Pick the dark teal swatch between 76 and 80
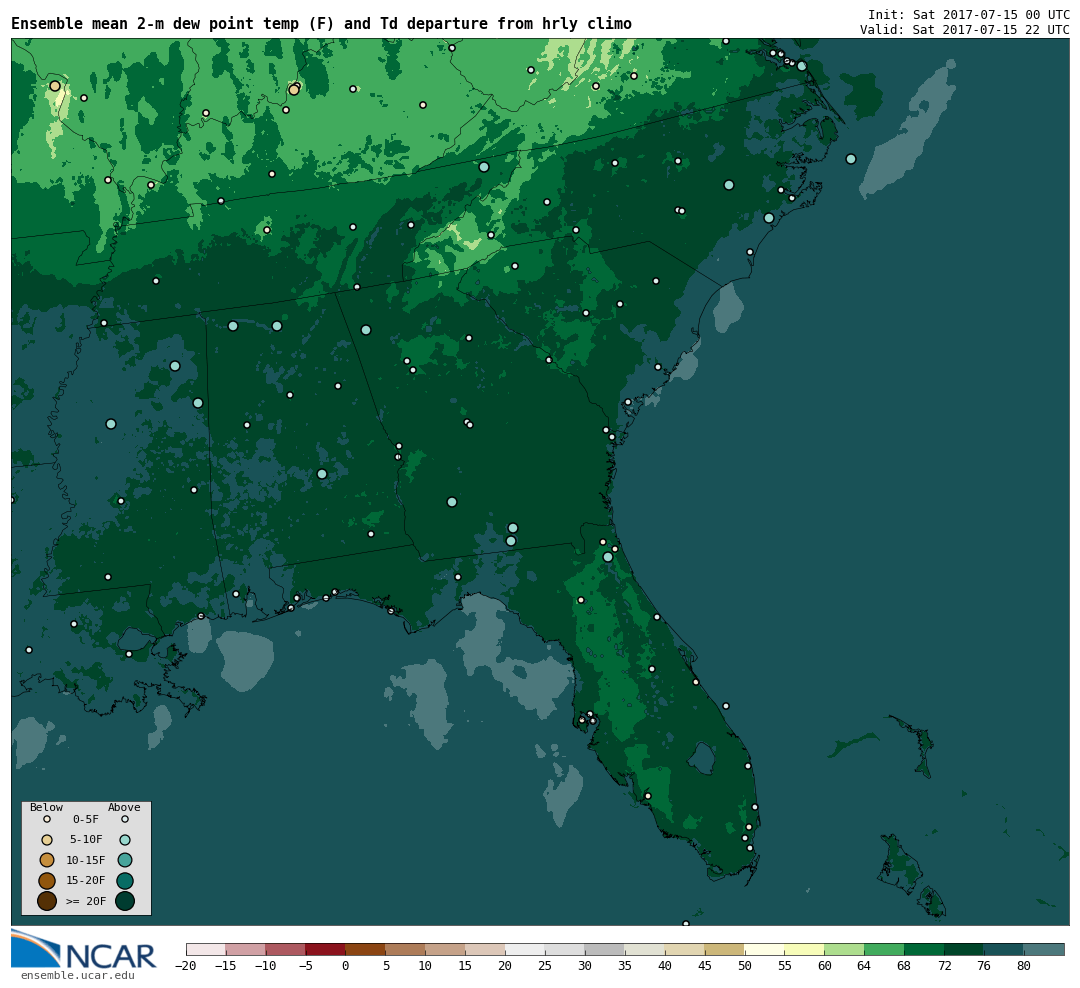The height and width of the screenshot is (988, 1080). [1005, 949]
